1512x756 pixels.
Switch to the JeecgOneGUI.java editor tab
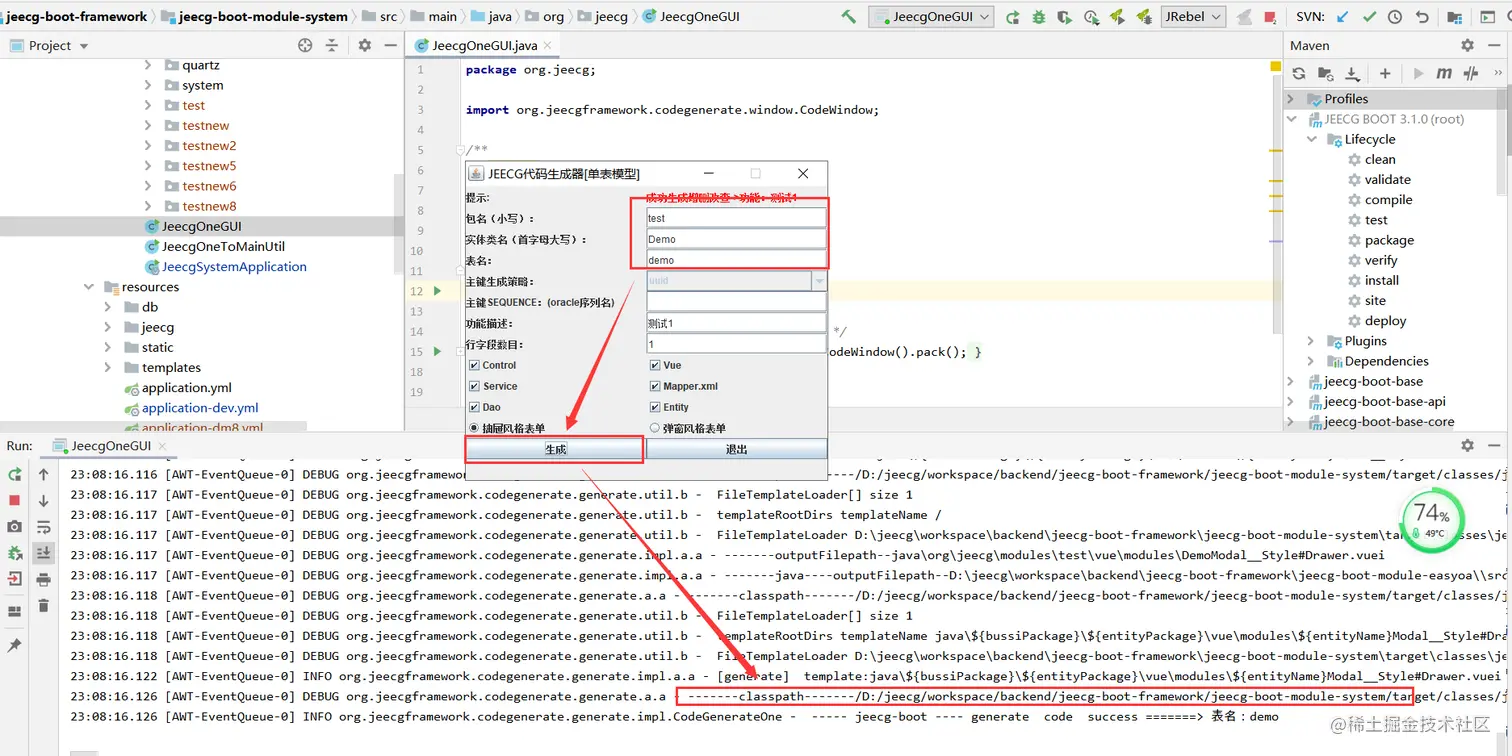click(483, 45)
